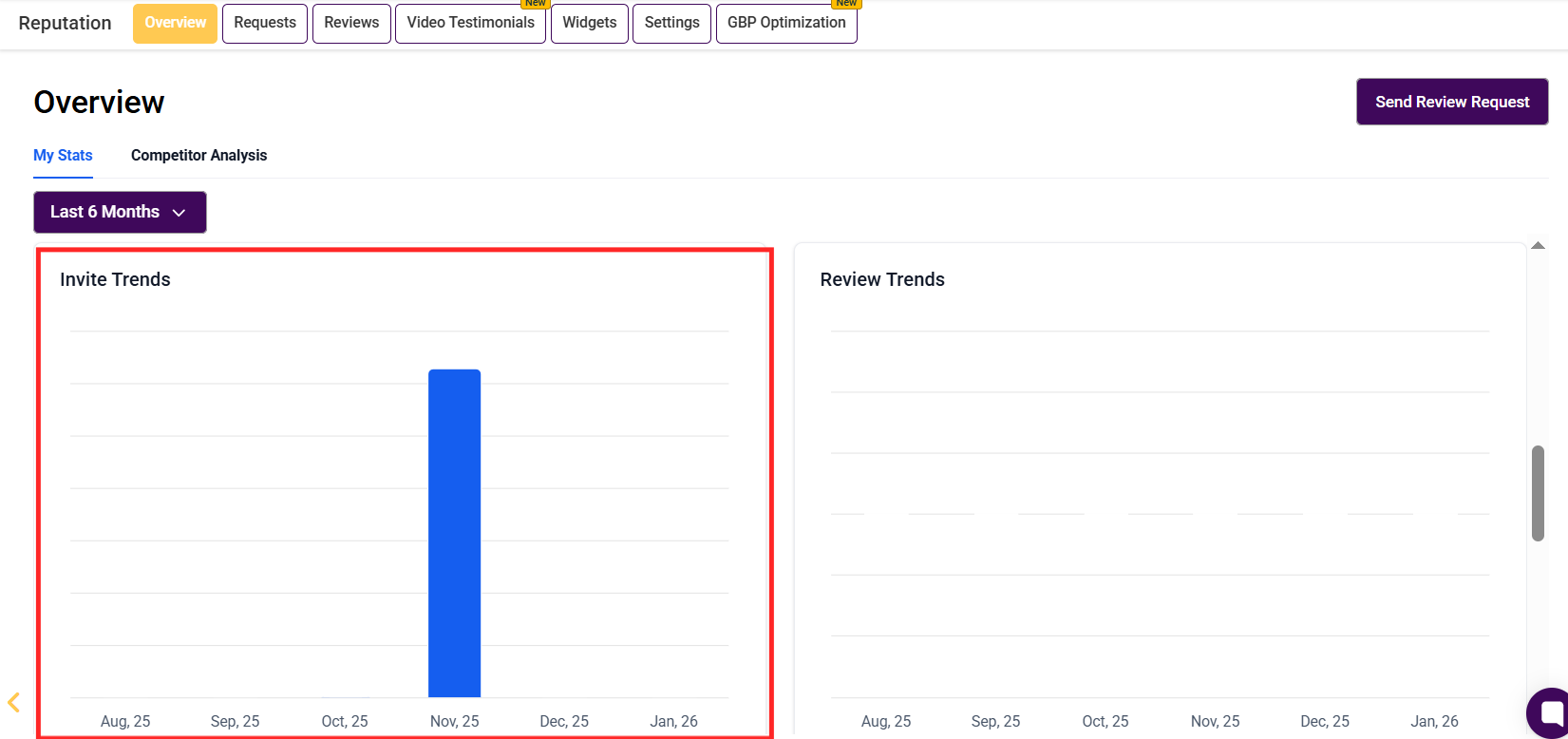This screenshot has width=1568, height=739.
Task: Click the Reputation heading label
Action: pyautogui.click(x=65, y=23)
